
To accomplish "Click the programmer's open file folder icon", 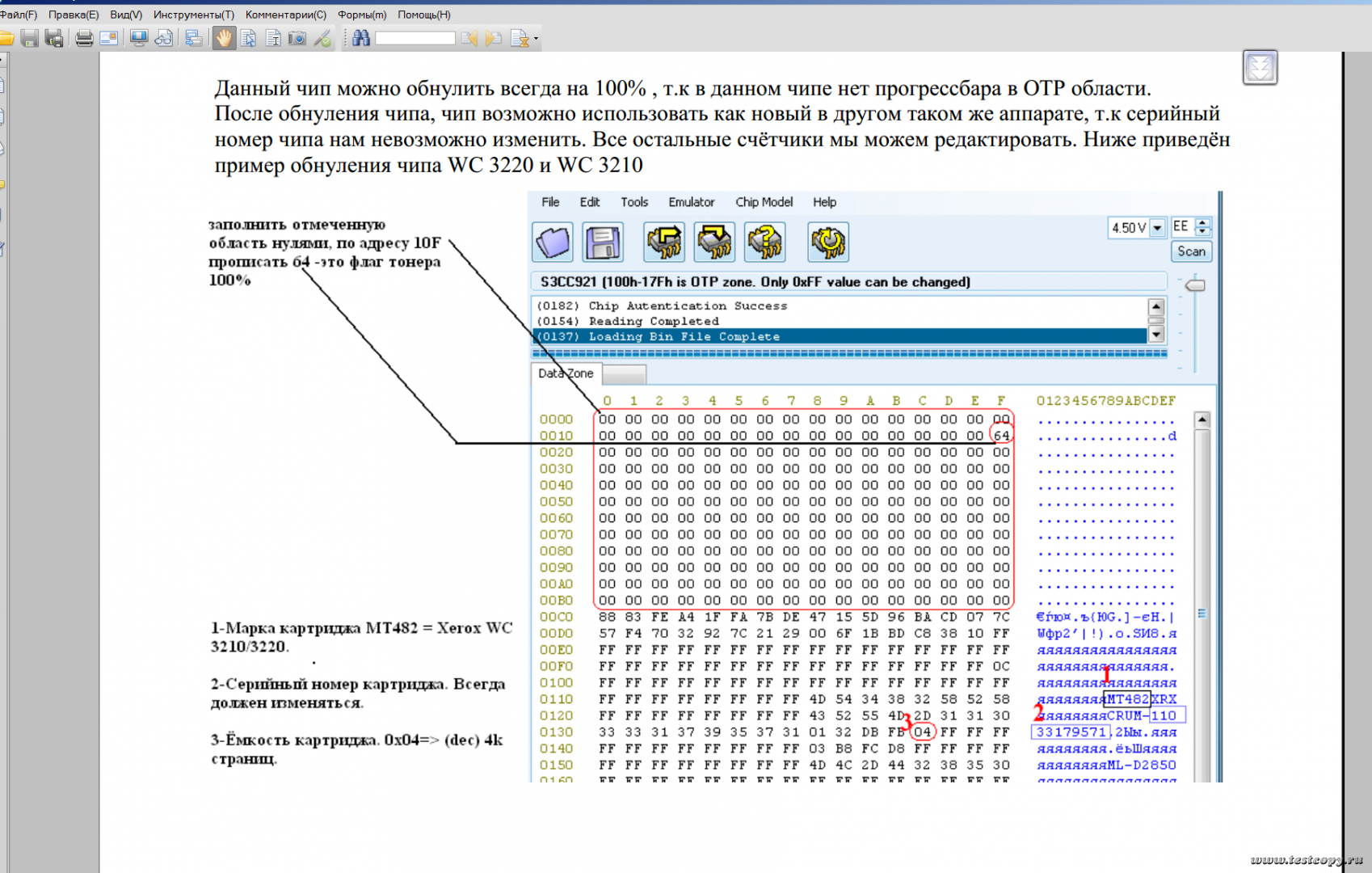I will [553, 242].
